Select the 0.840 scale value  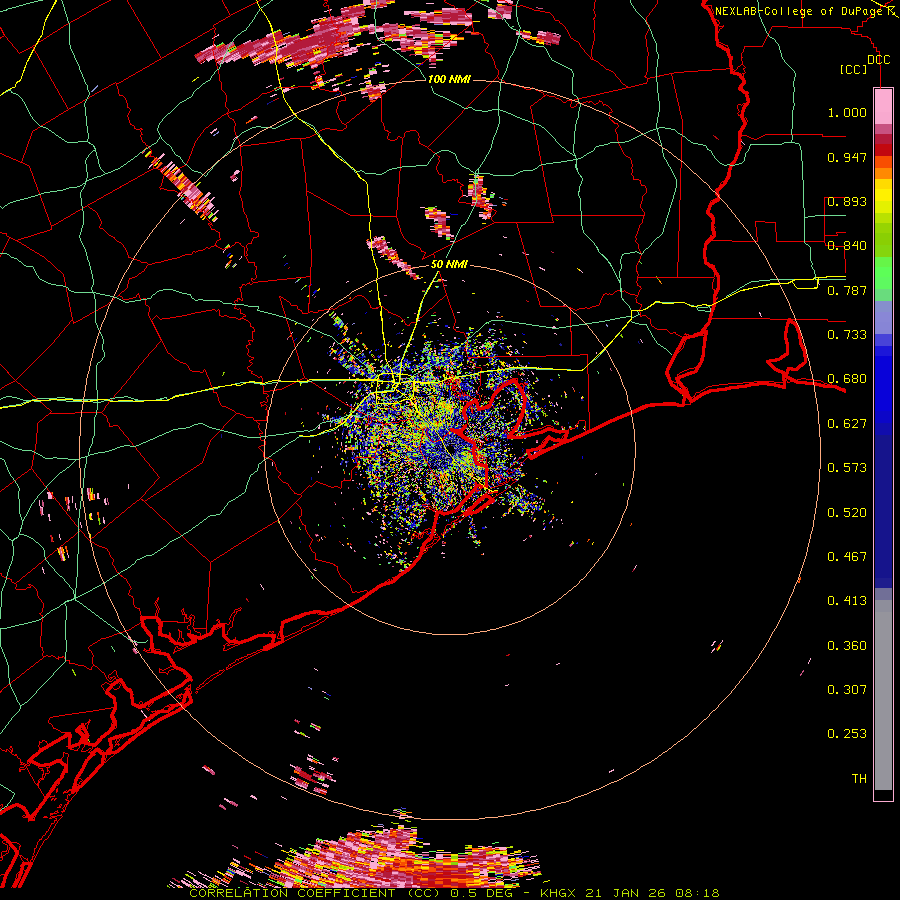(x=847, y=246)
